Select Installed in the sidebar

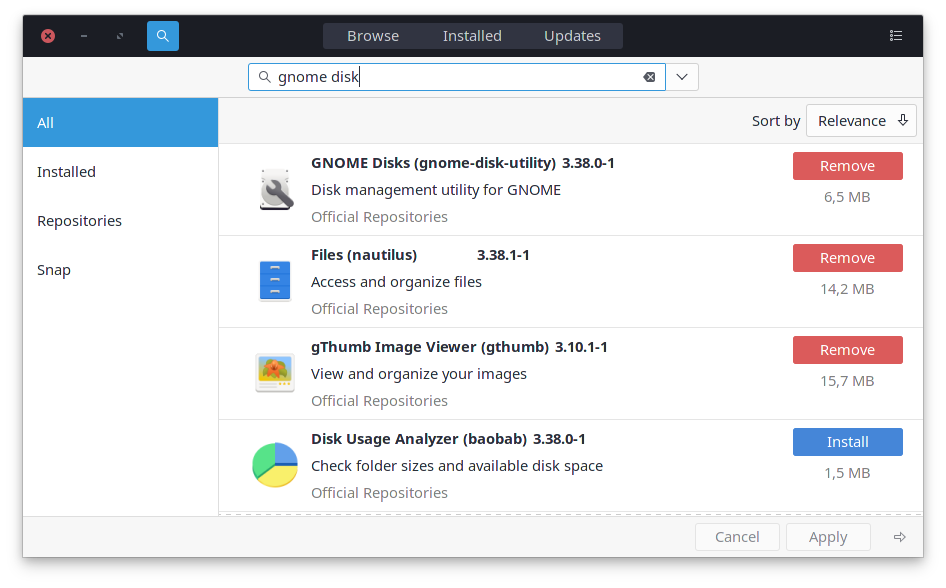(x=121, y=172)
